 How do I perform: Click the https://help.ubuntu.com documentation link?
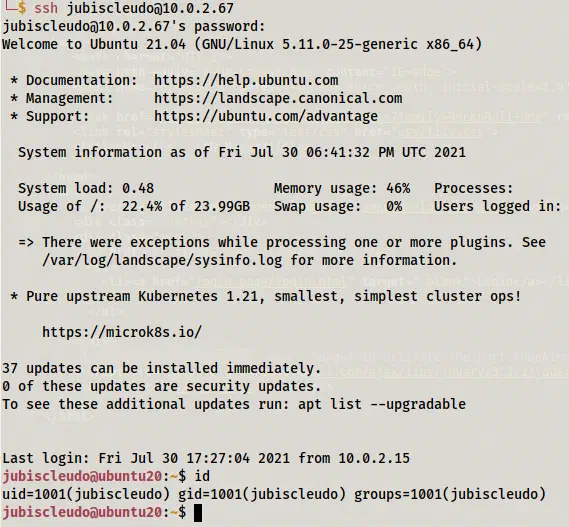pyautogui.click(x=246, y=80)
